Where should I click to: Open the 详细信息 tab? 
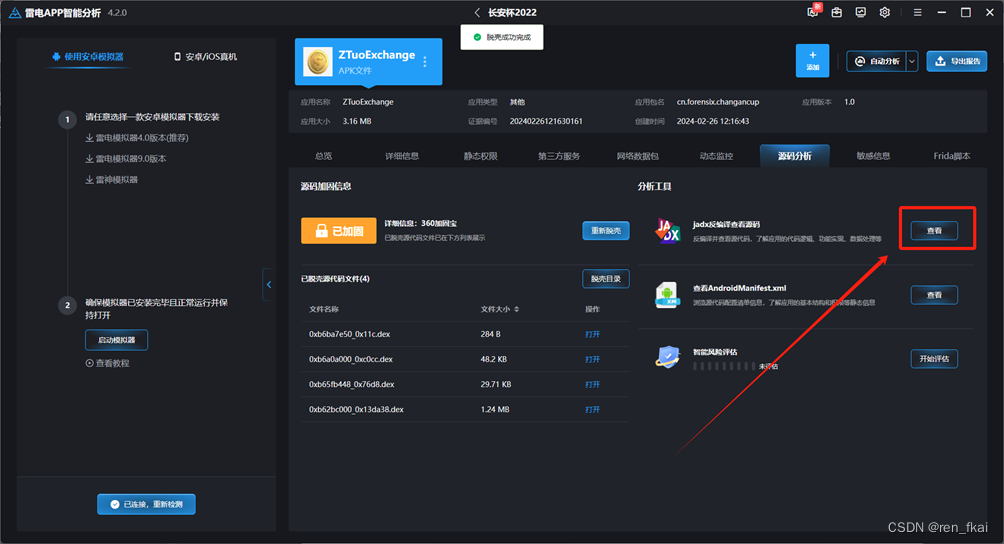402,156
